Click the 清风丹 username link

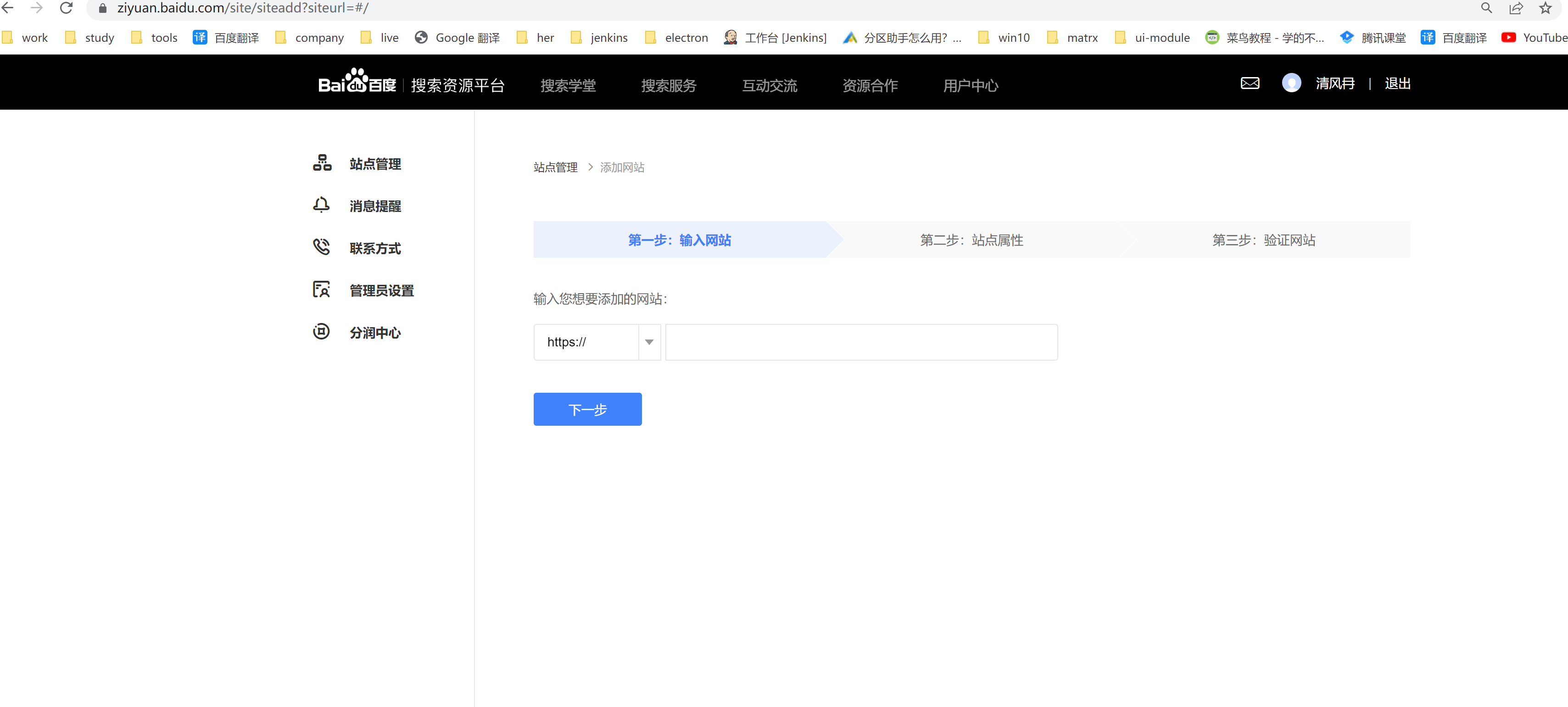pos(1335,84)
